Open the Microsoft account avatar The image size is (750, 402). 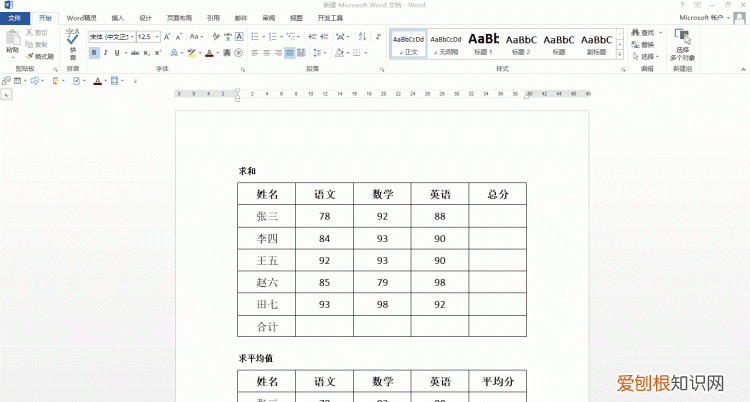pos(739,18)
